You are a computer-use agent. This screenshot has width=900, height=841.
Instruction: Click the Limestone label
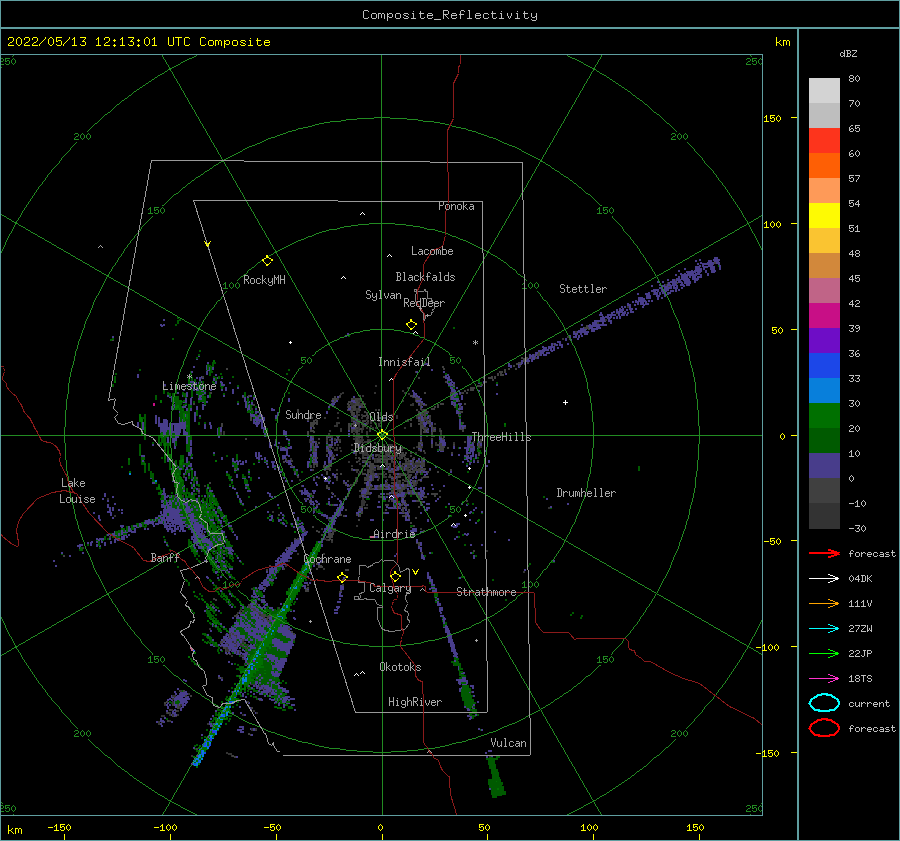click(x=189, y=386)
